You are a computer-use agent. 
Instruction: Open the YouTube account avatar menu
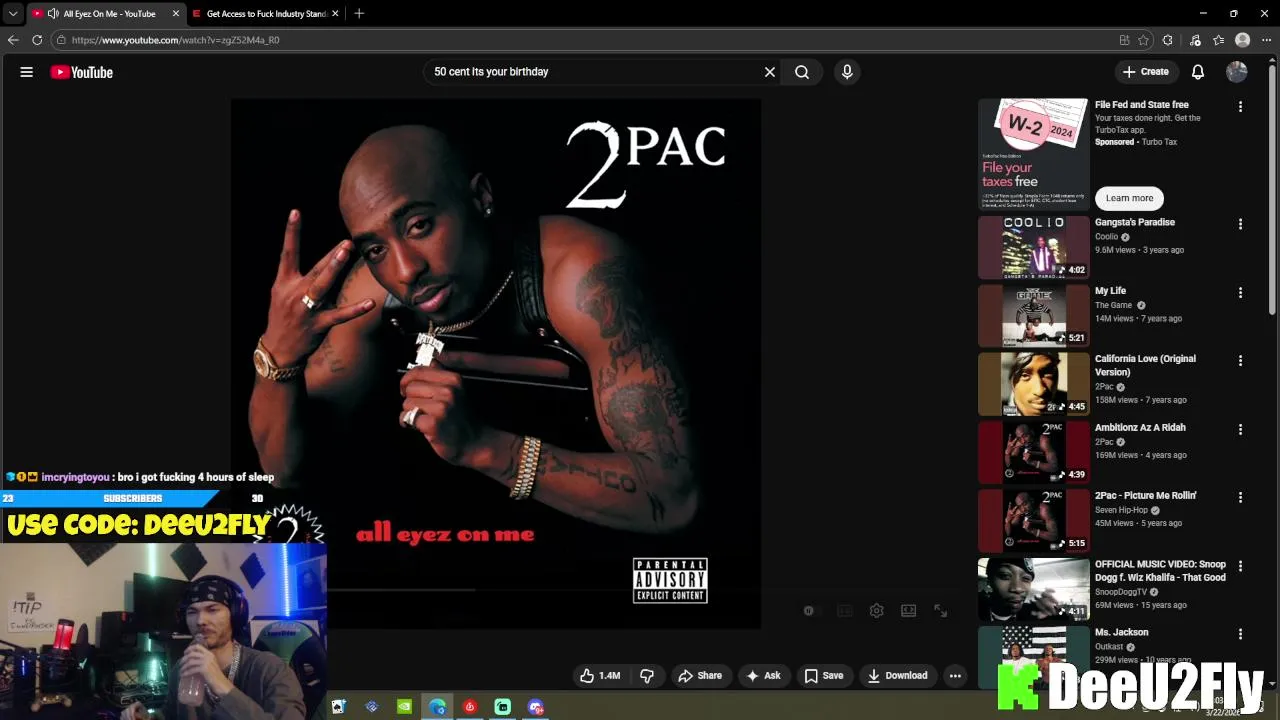click(x=1237, y=72)
